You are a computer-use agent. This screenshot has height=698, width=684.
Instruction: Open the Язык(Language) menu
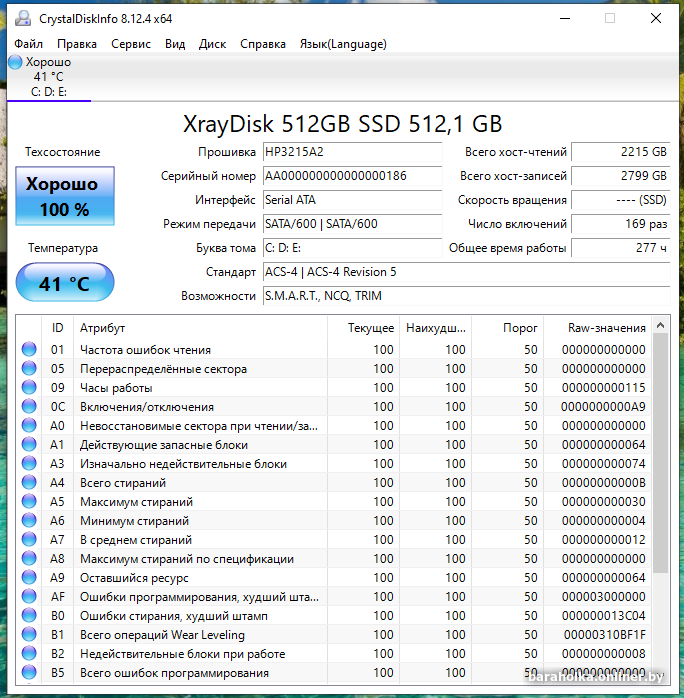[343, 44]
